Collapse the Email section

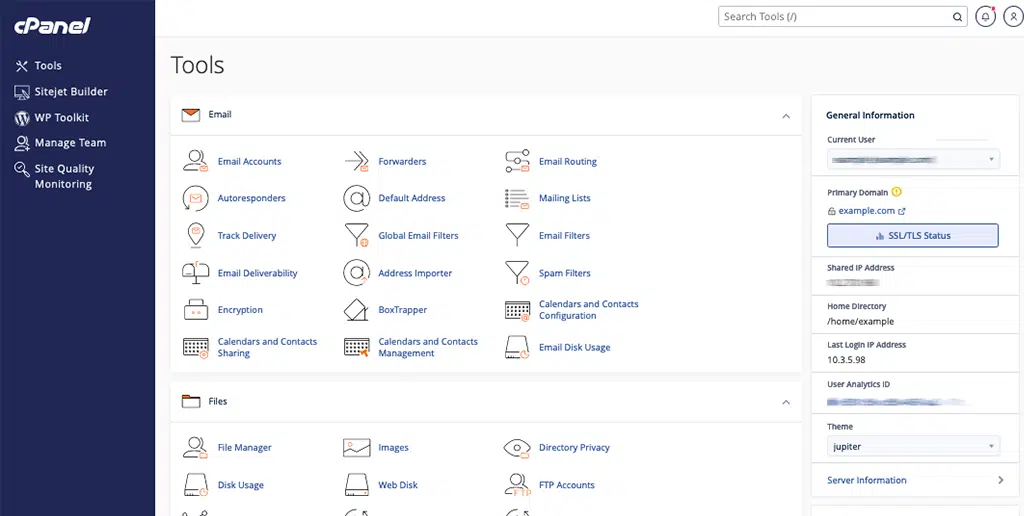[786, 116]
